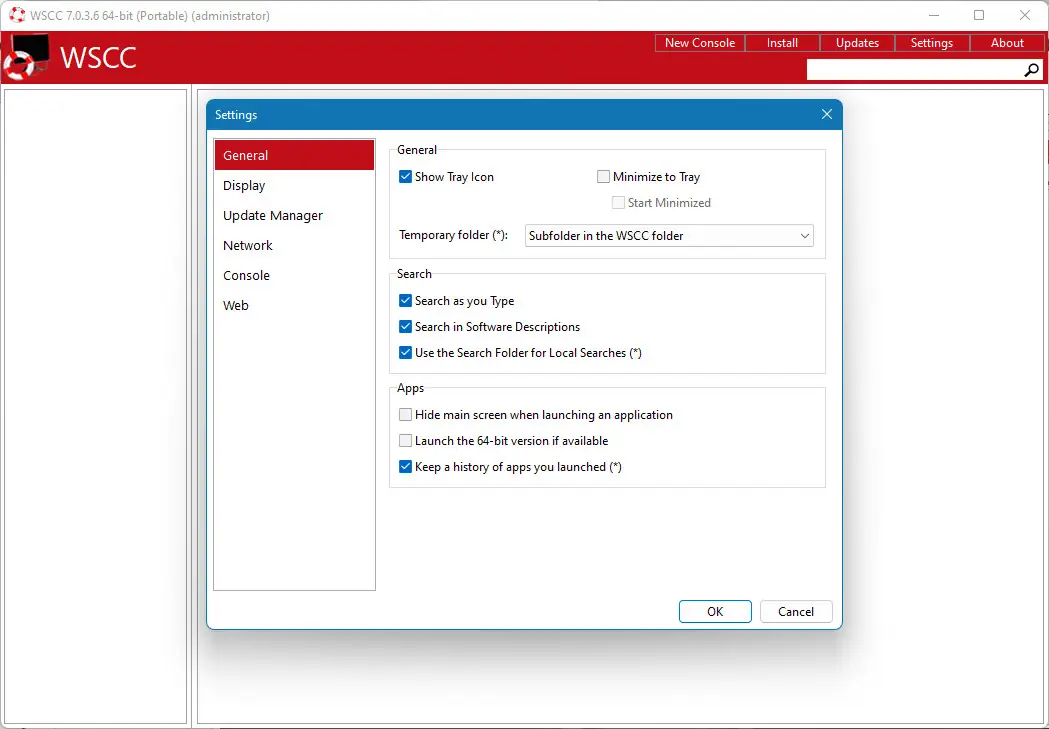Minimize the WSCC window
Screen dimensions: 1049x729
coord(934,15)
